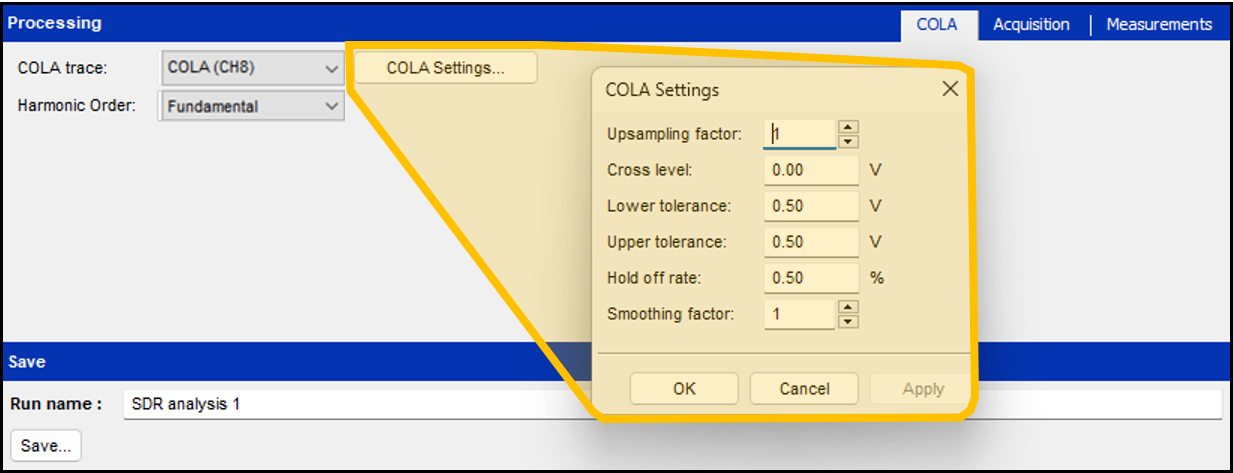Open the Acquisition tab
The width and height of the screenshot is (1233, 473).
coord(1031,25)
